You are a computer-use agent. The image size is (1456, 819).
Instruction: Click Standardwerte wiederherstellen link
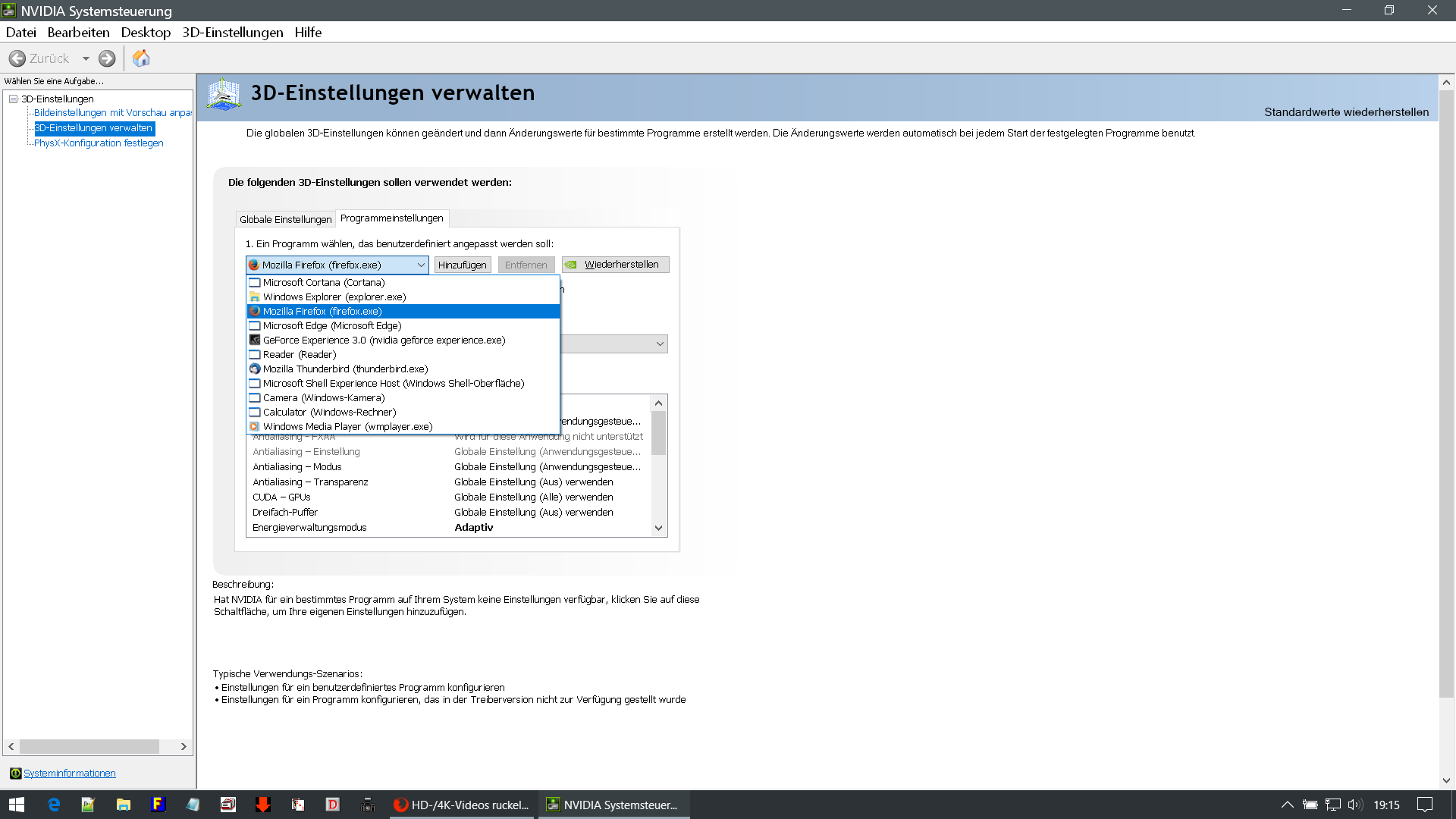pos(1346,112)
